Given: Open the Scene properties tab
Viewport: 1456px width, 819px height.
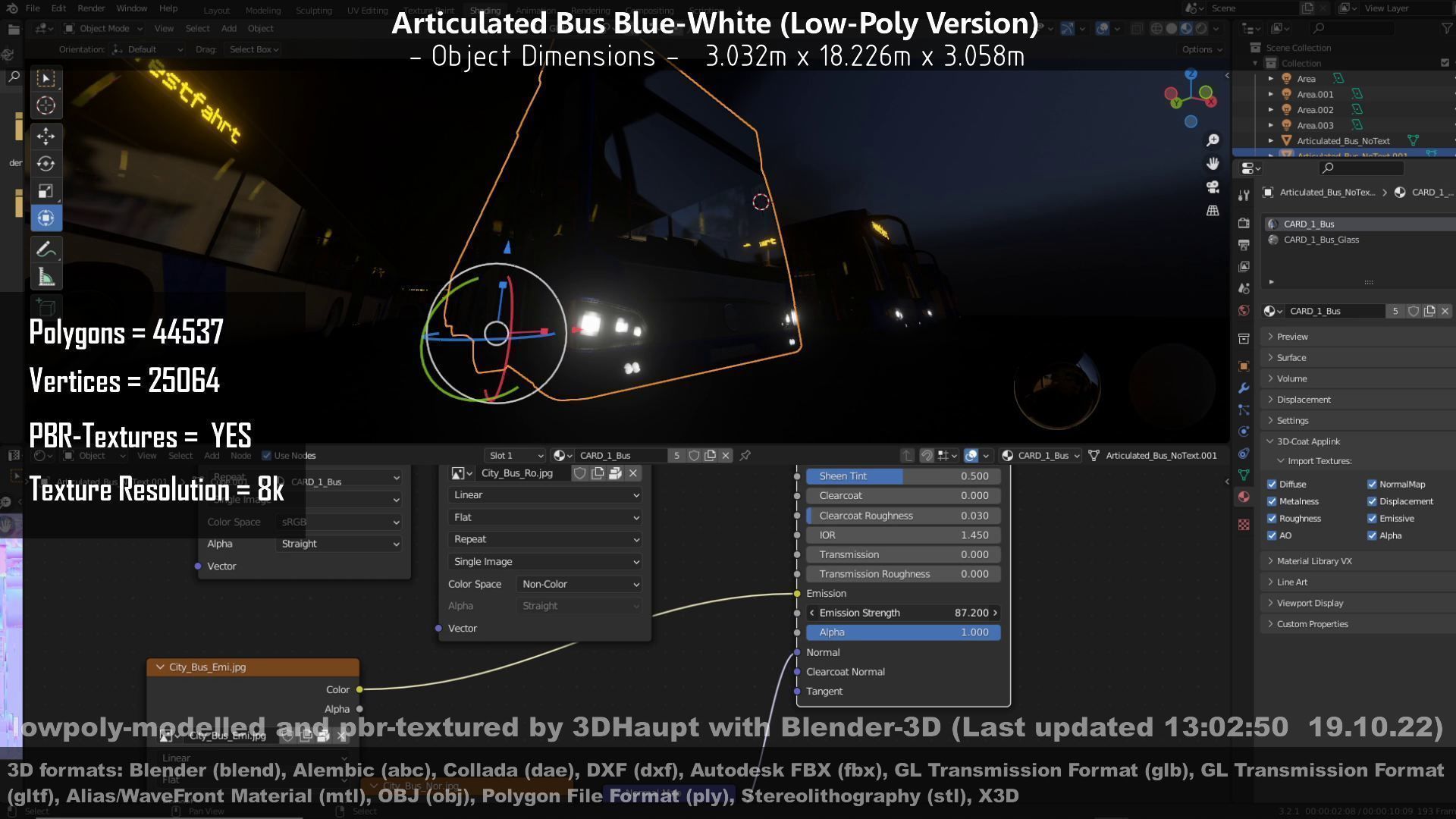Looking at the screenshot, I should tap(1244, 289).
